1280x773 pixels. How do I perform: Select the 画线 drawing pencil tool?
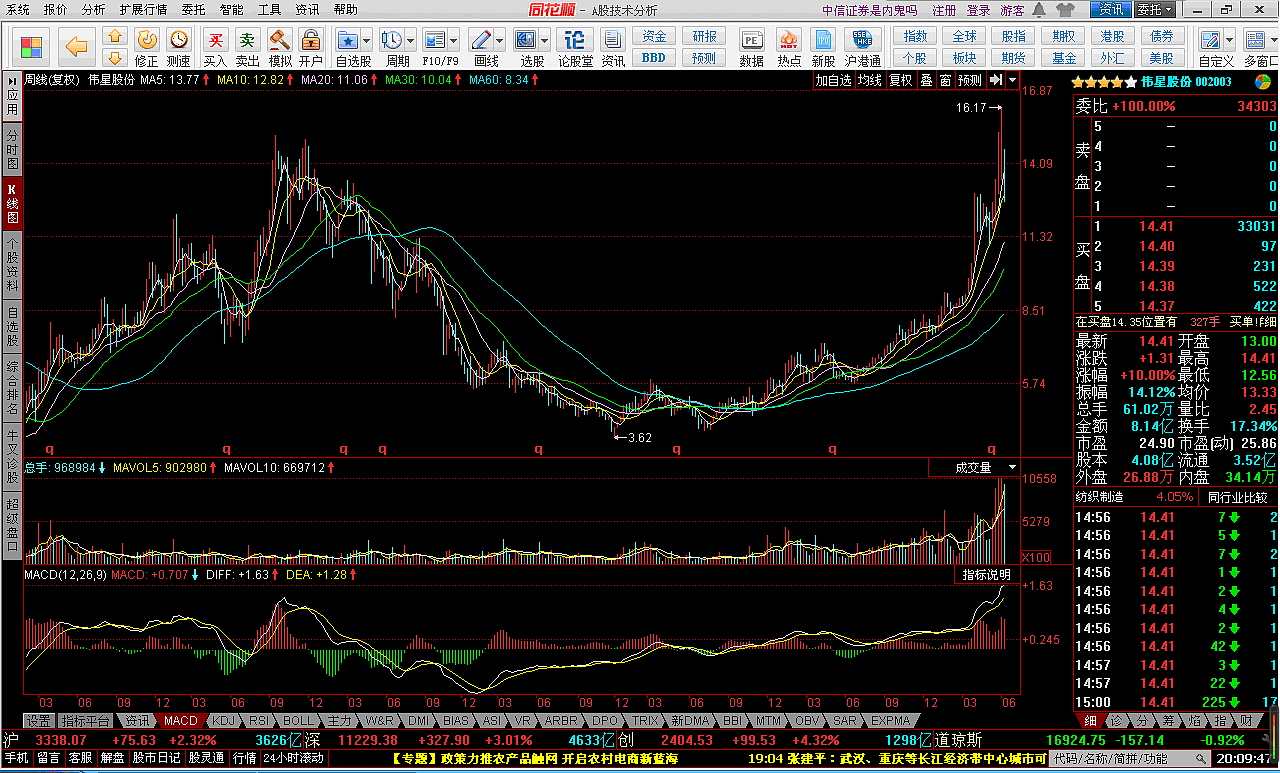pyautogui.click(x=481, y=40)
